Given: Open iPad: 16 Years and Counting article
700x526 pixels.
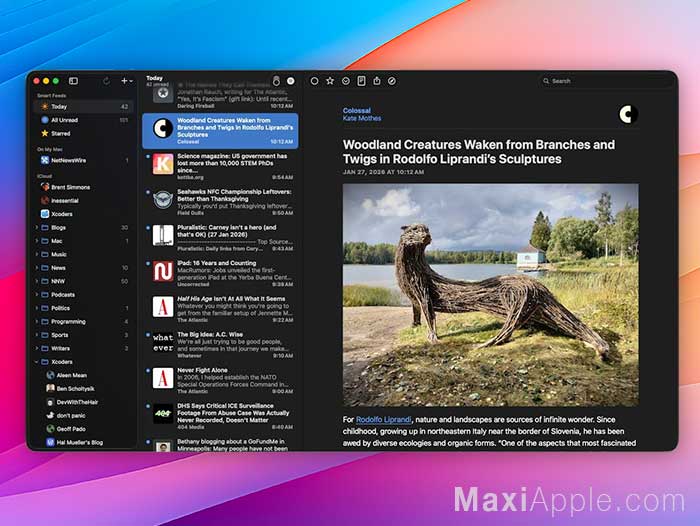Looking at the screenshot, I should [x=221, y=273].
